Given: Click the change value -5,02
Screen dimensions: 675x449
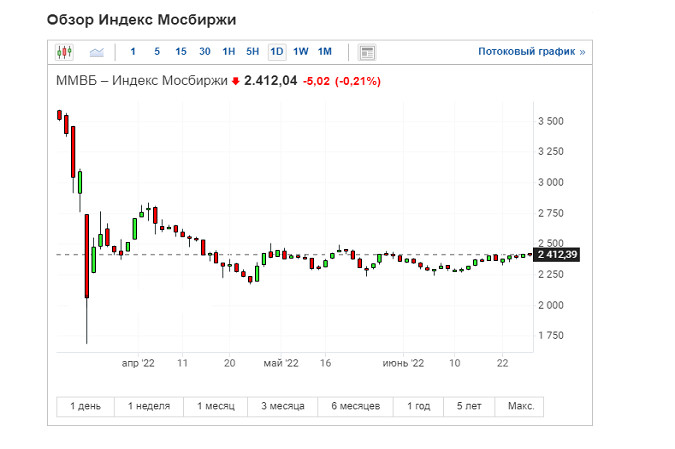Looking at the screenshot, I should [x=316, y=81].
